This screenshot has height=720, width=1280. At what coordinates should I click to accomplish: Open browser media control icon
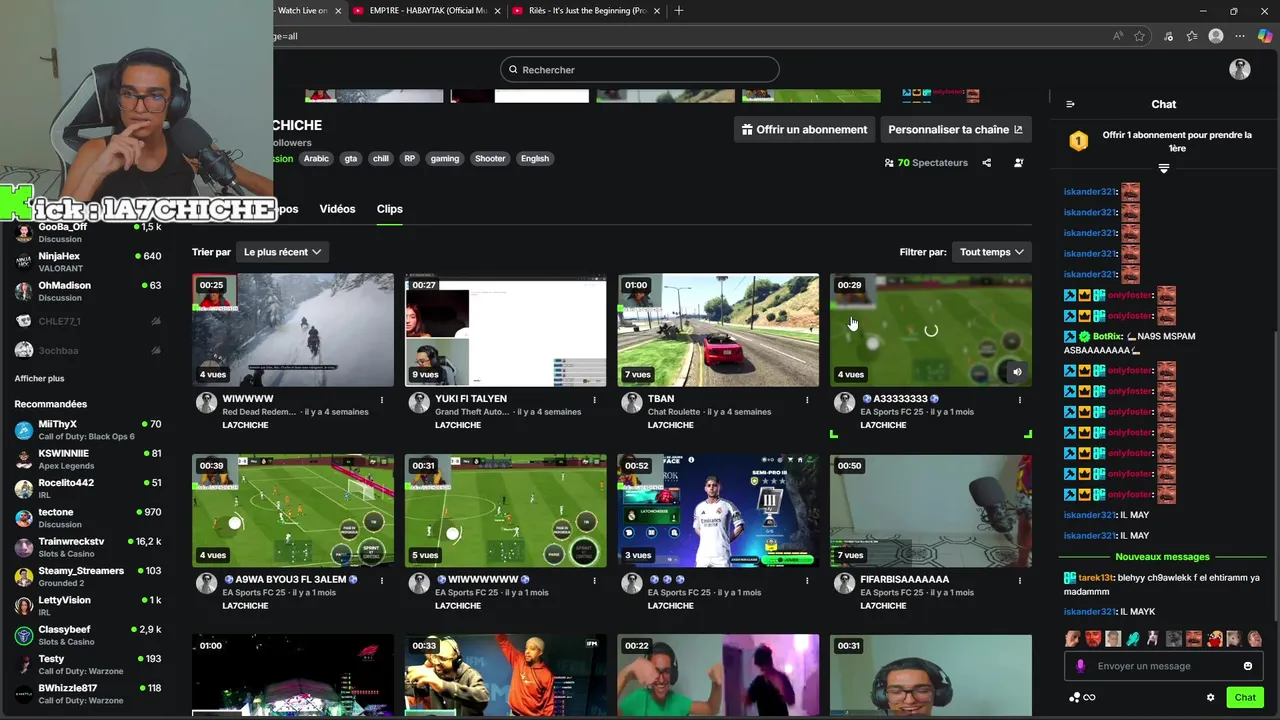point(1168,36)
